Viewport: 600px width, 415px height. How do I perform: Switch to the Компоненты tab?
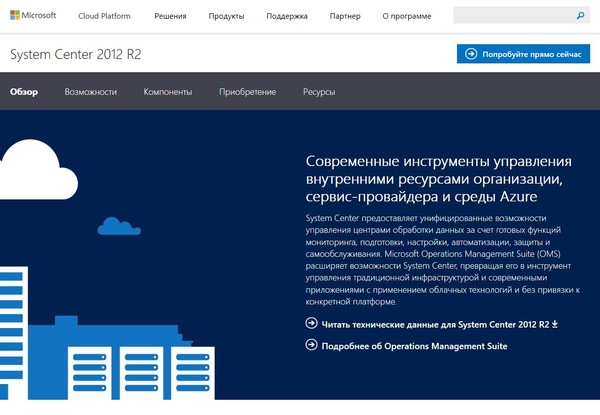tap(168, 92)
